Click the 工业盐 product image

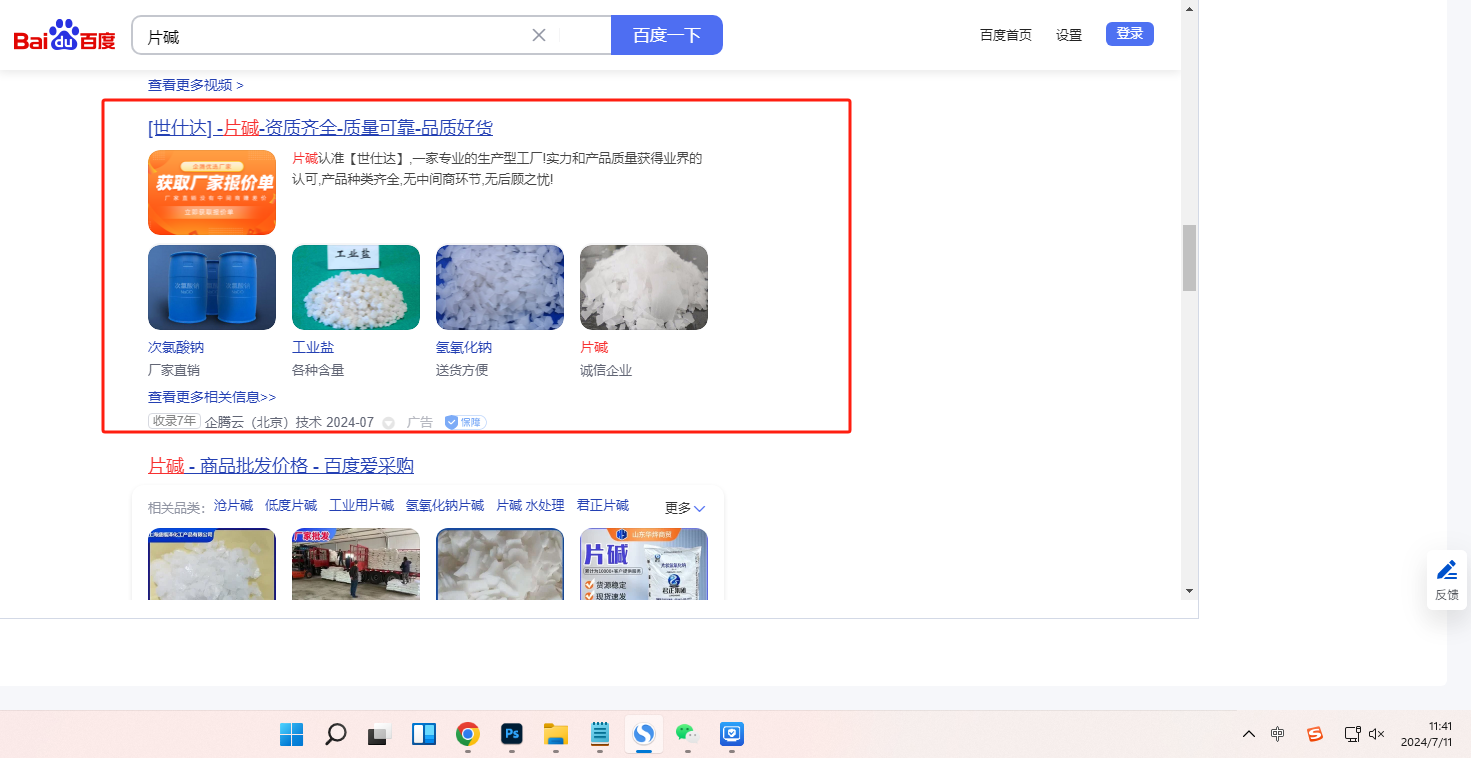(x=356, y=287)
